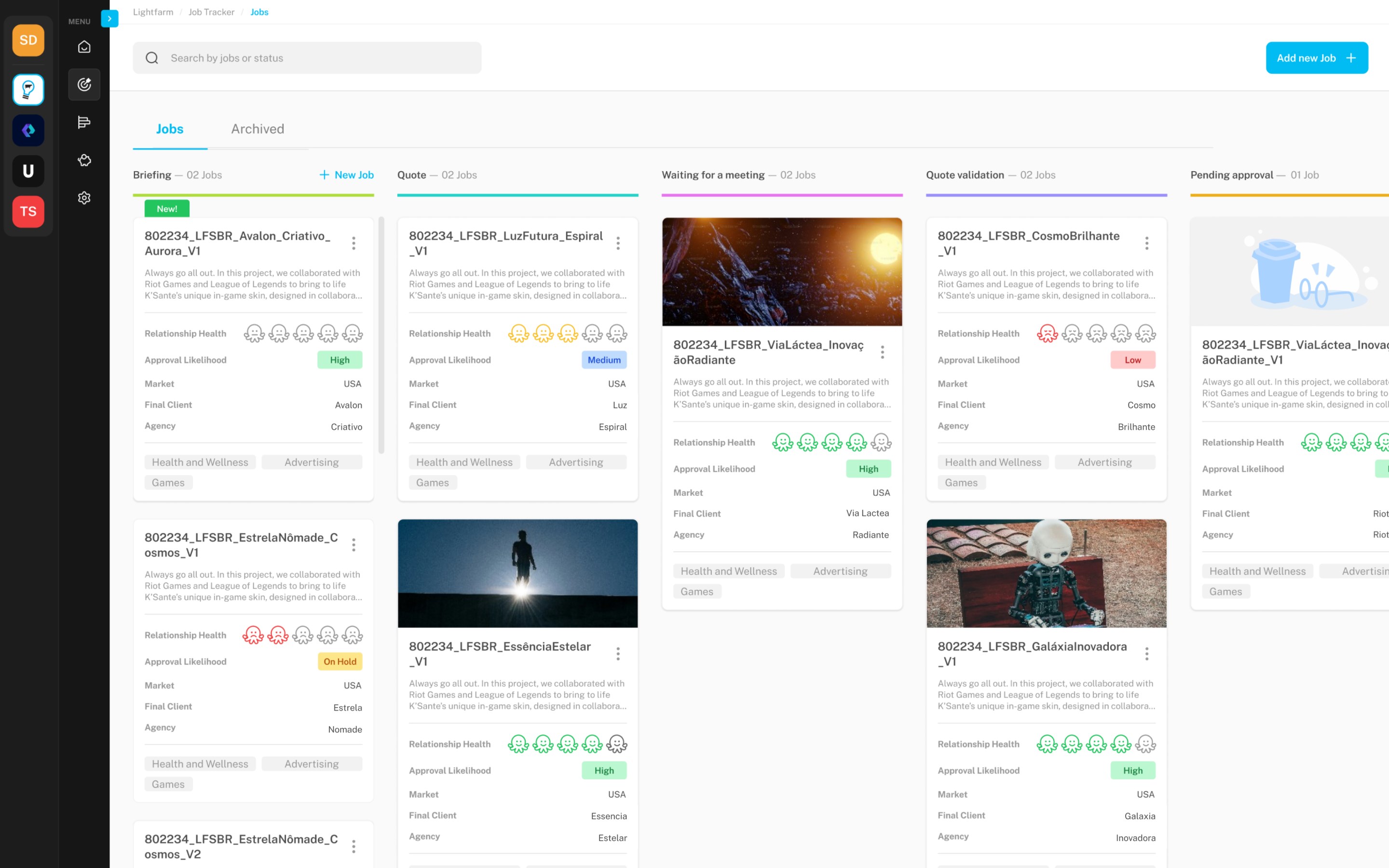Click the Add new Job button

coord(1317,58)
